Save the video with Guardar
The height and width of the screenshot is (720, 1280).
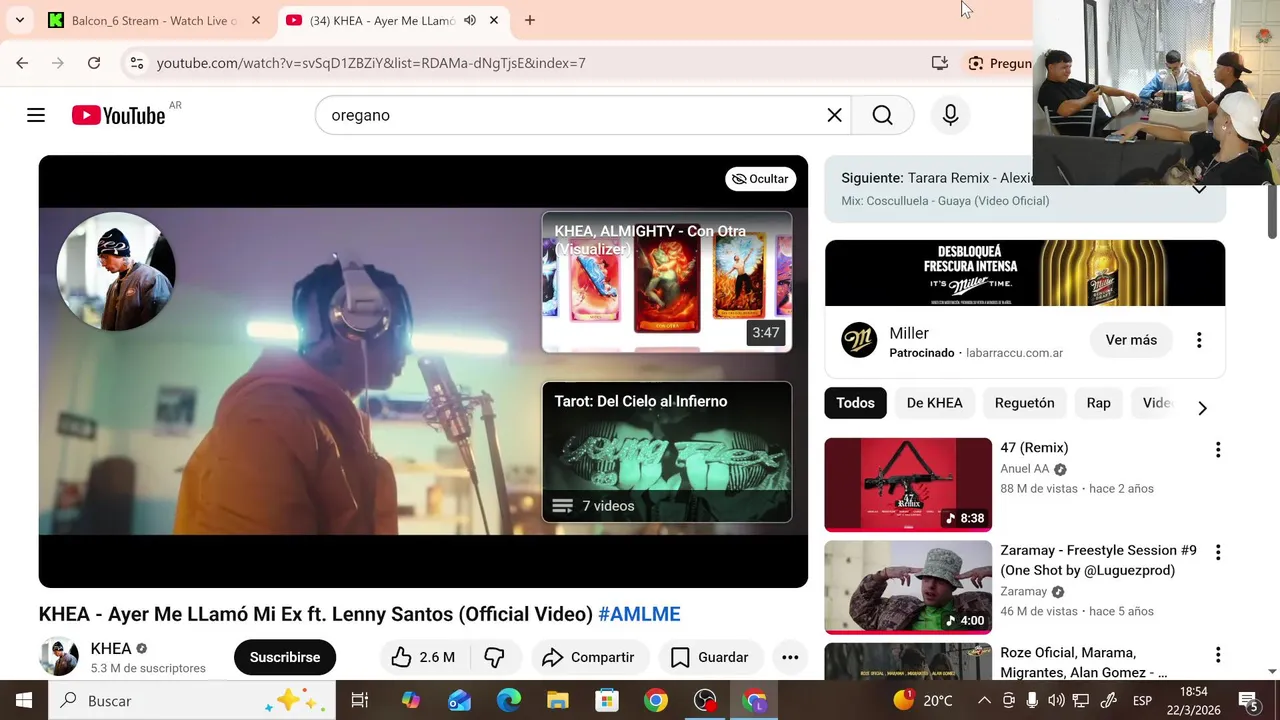[710, 657]
